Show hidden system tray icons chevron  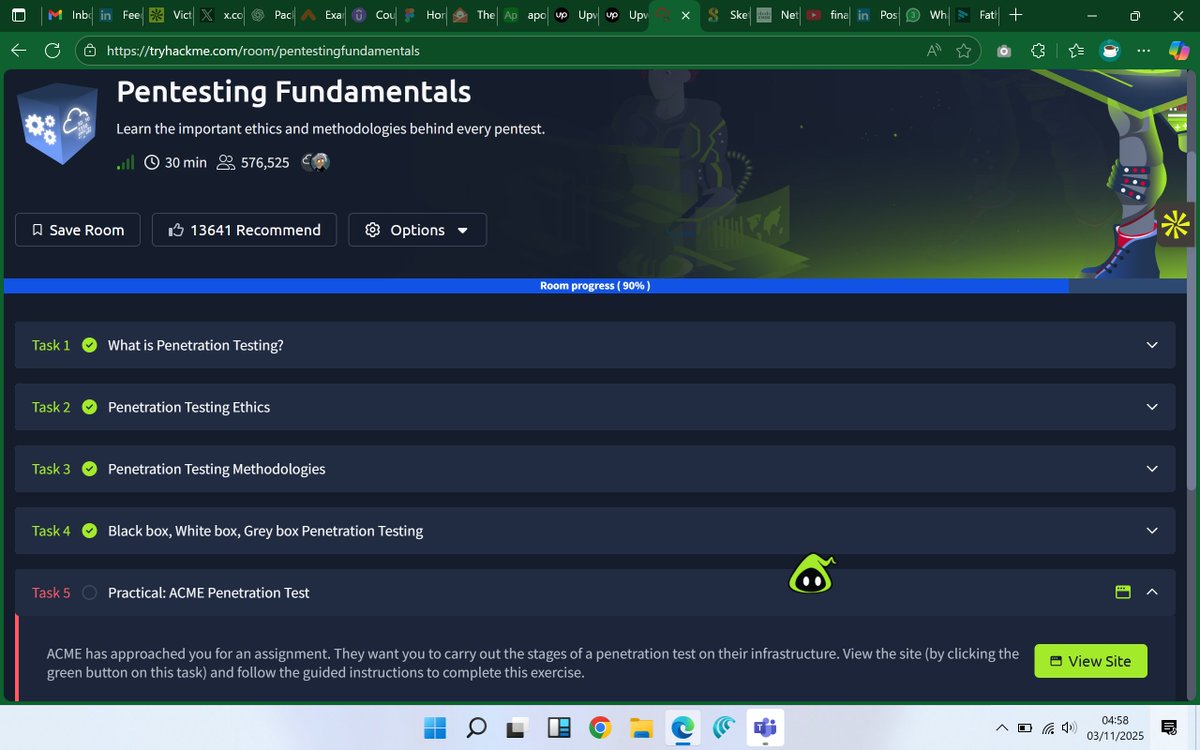pyautogui.click(x=1002, y=727)
